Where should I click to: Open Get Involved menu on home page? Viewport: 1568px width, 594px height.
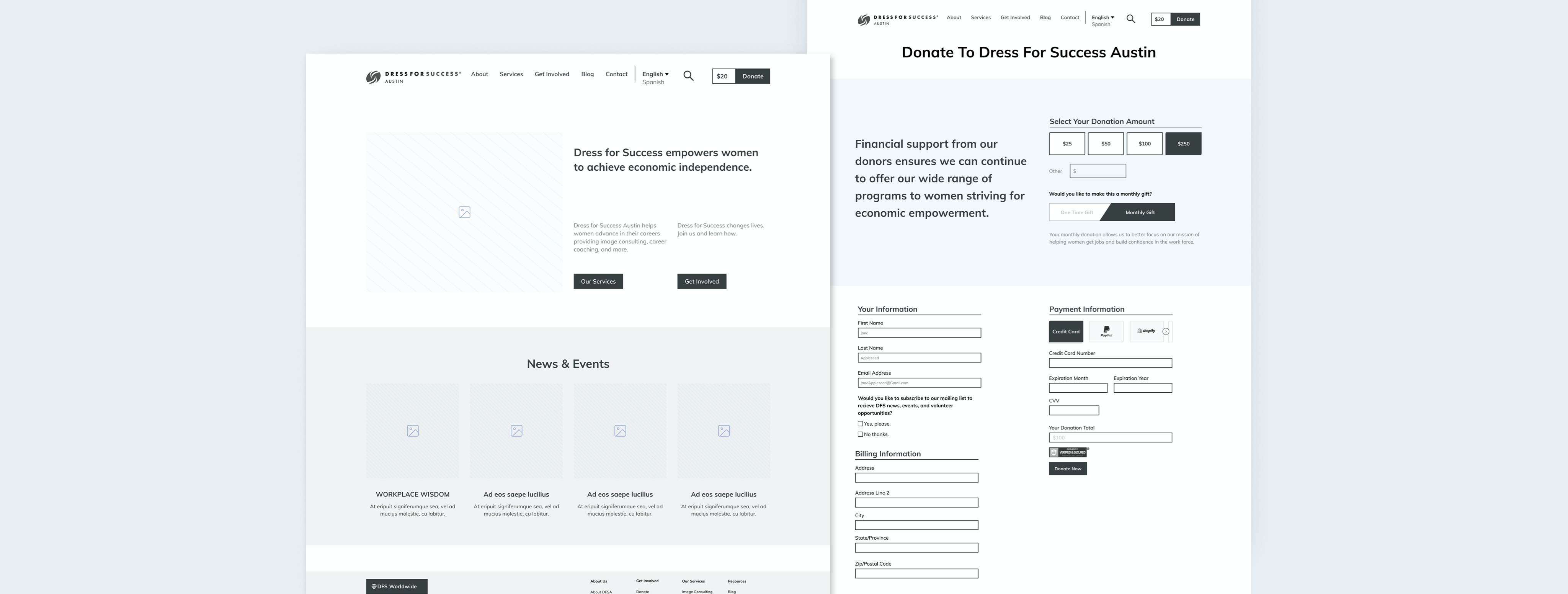(552, 74)
